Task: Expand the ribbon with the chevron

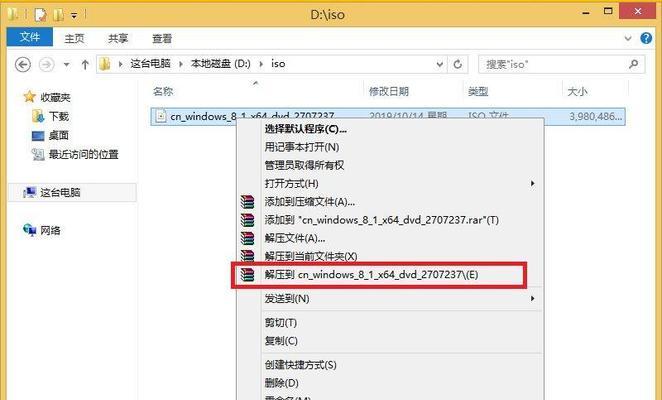Action: [x=628, y=38]
